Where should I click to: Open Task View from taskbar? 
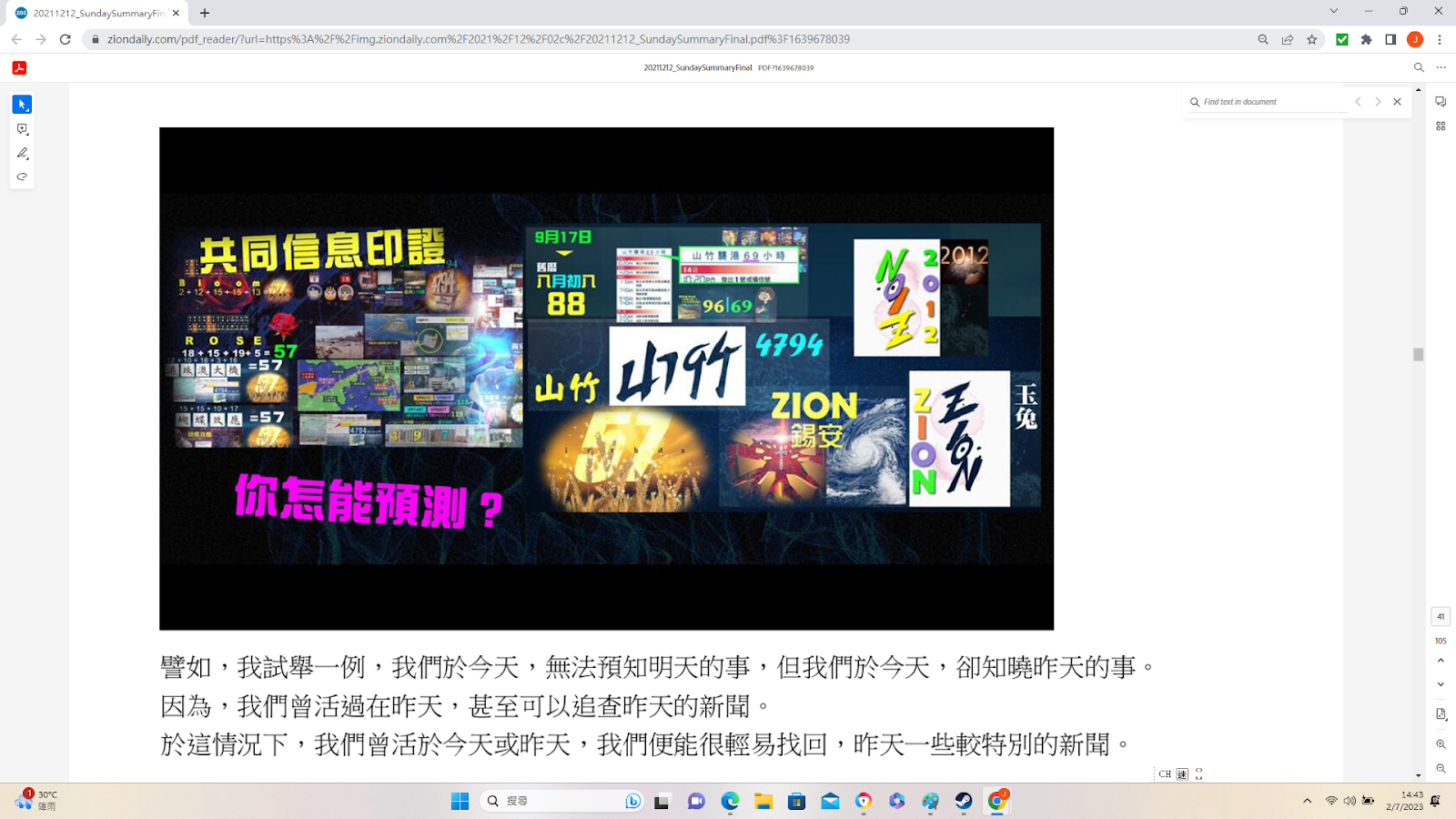pos(662,801)
